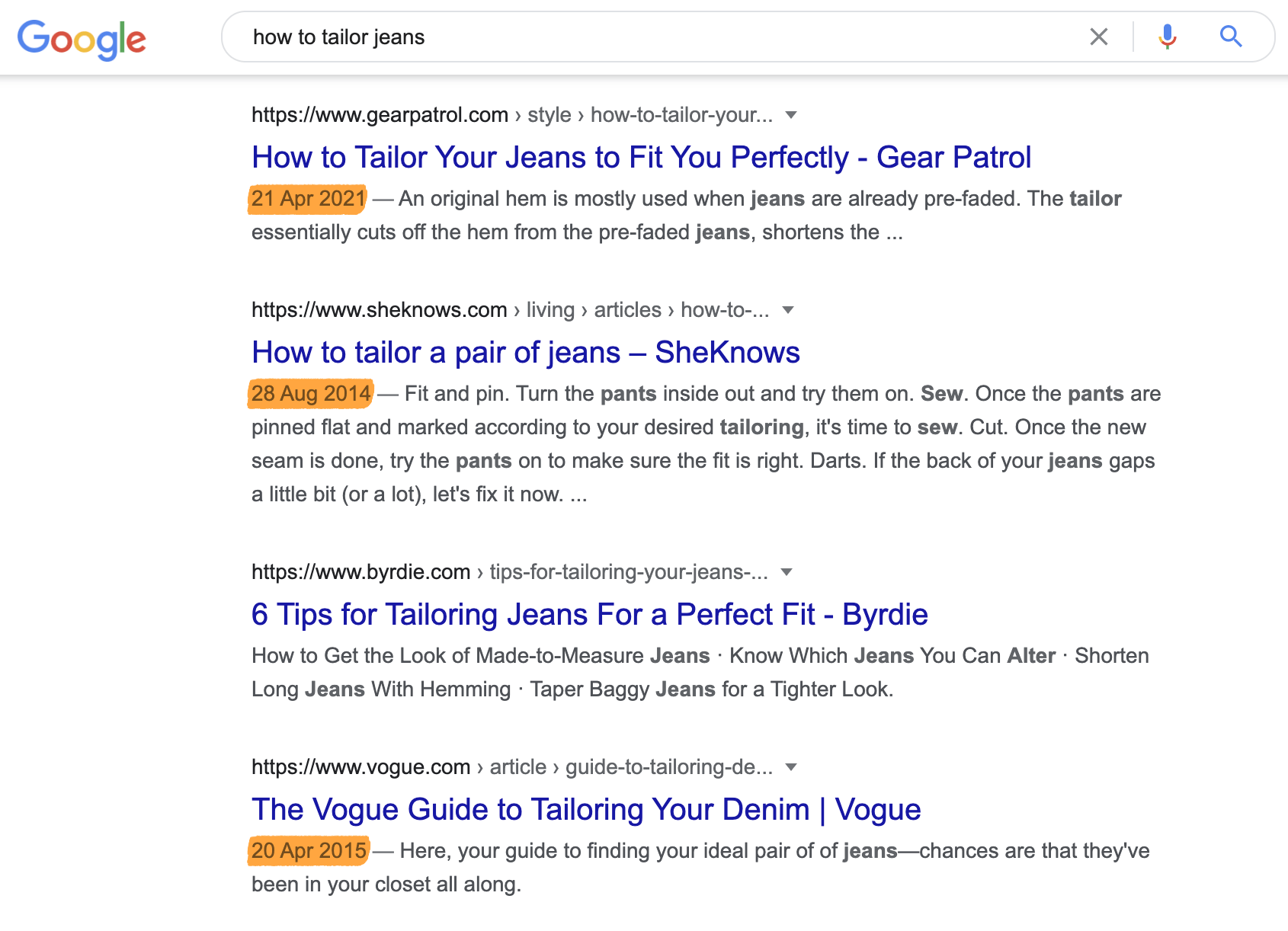
Task: Click the gearpatrol.com URL breadcrumb
Action: [x=380, y=115]
